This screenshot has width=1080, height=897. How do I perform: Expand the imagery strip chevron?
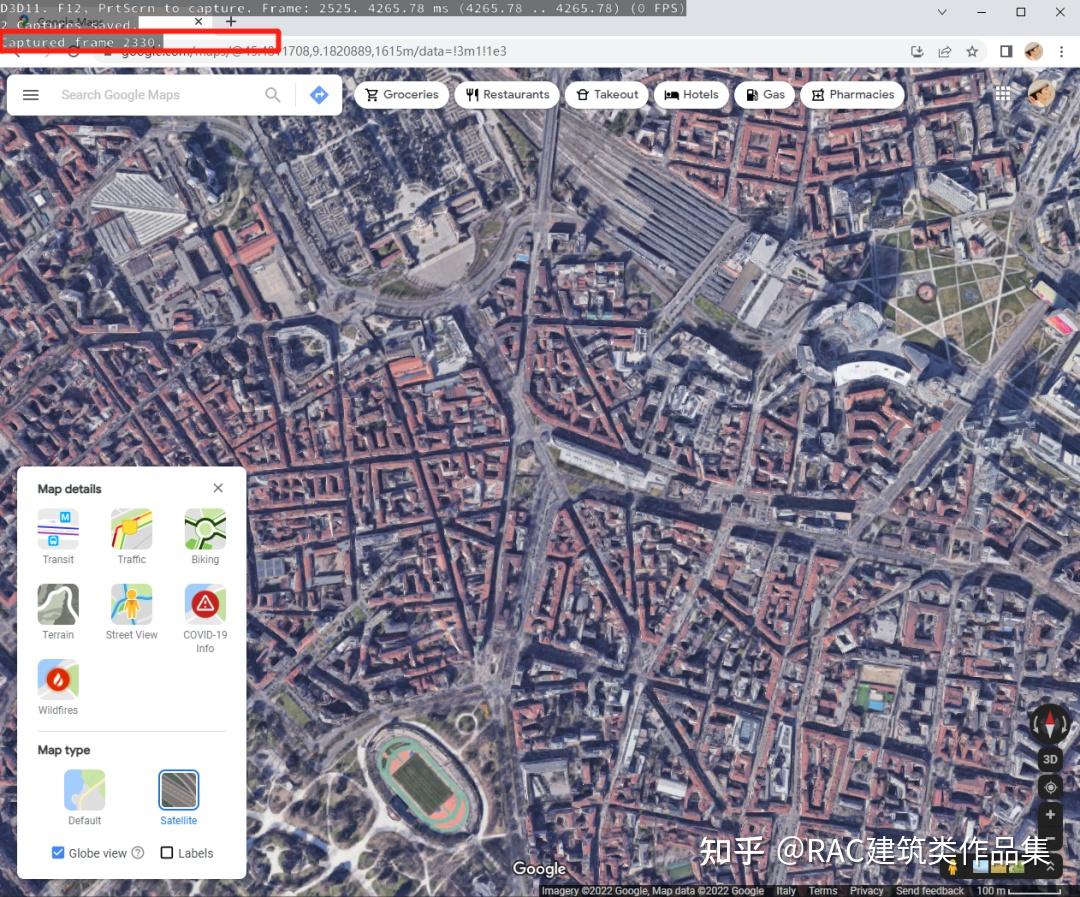[x=1050, y=868]
